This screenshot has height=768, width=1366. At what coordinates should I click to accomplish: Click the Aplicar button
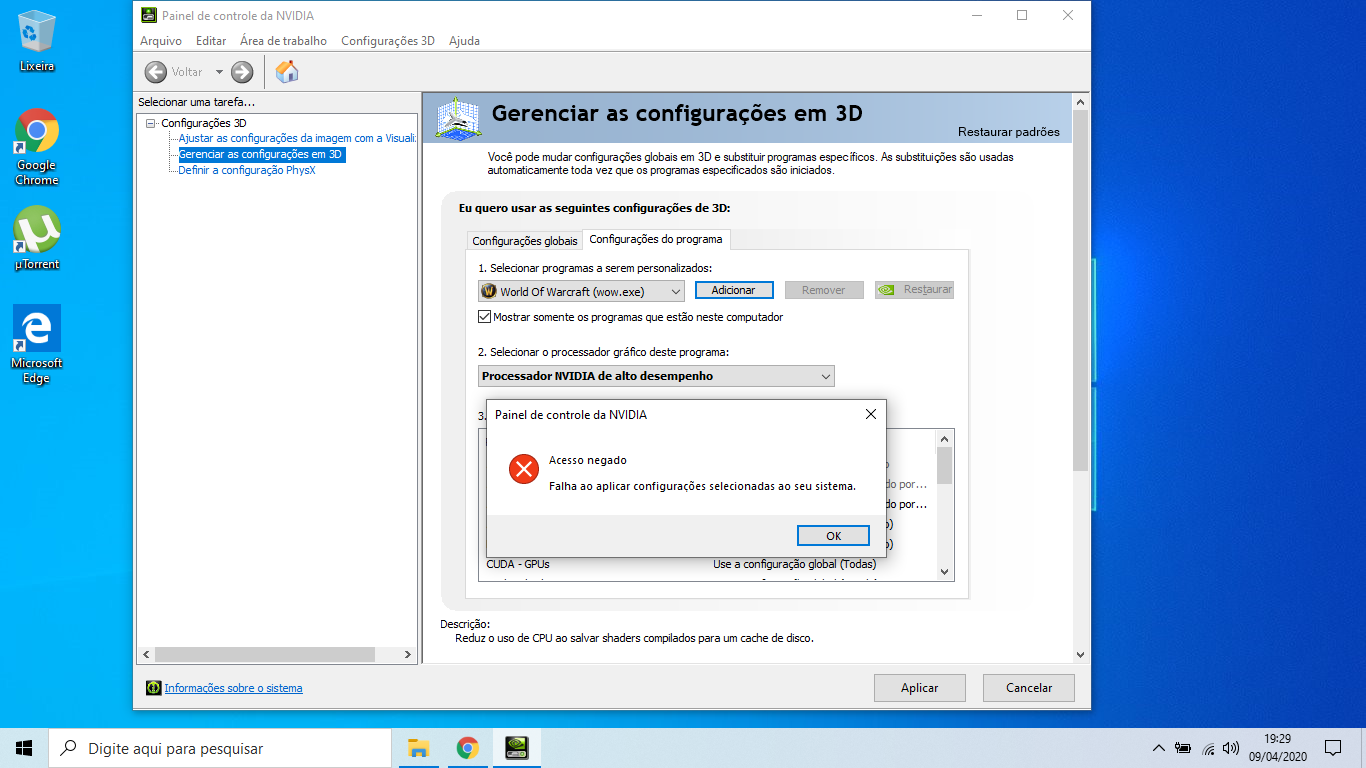(x=919, y=688)
